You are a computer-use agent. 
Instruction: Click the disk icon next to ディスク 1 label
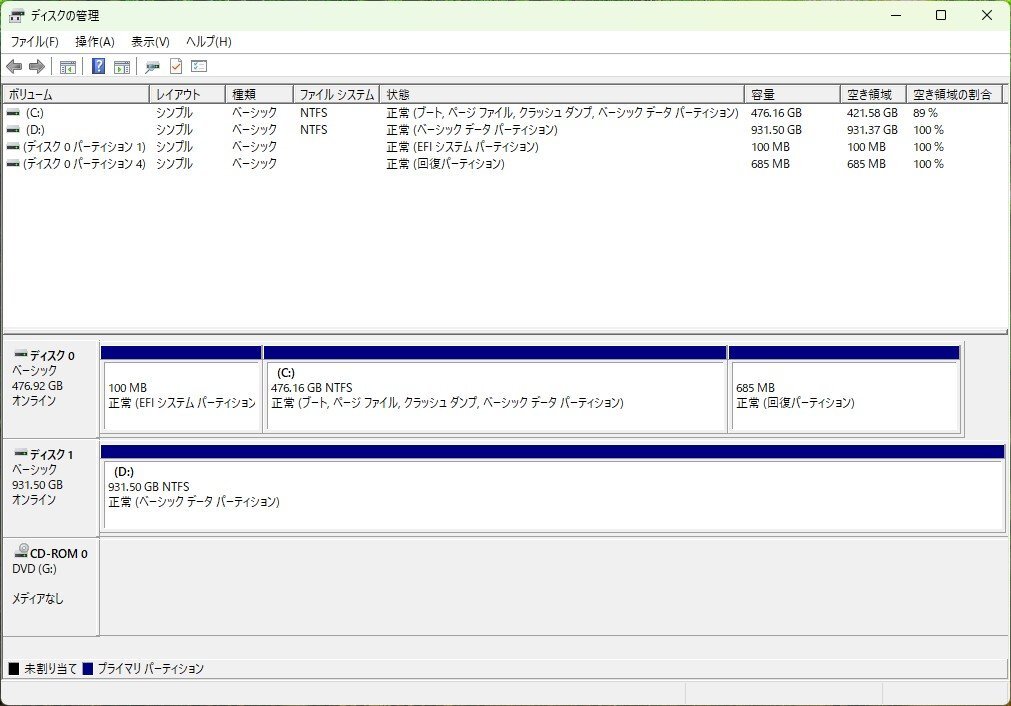[21, 453]
